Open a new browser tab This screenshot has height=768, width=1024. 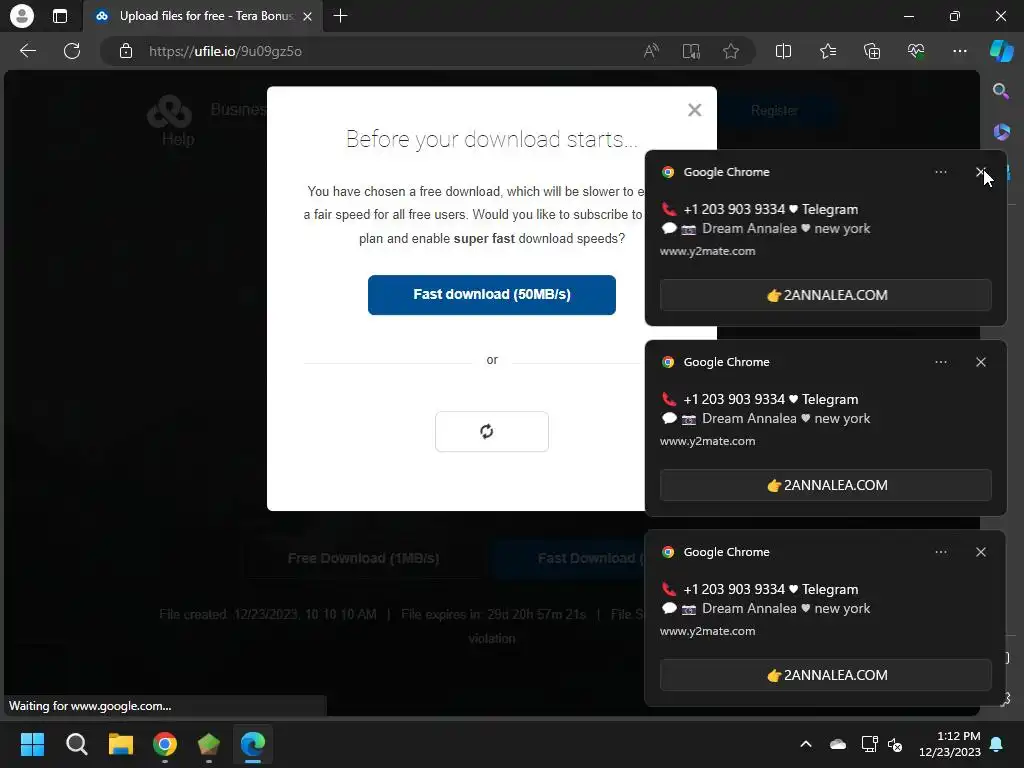tap(340, 16)
